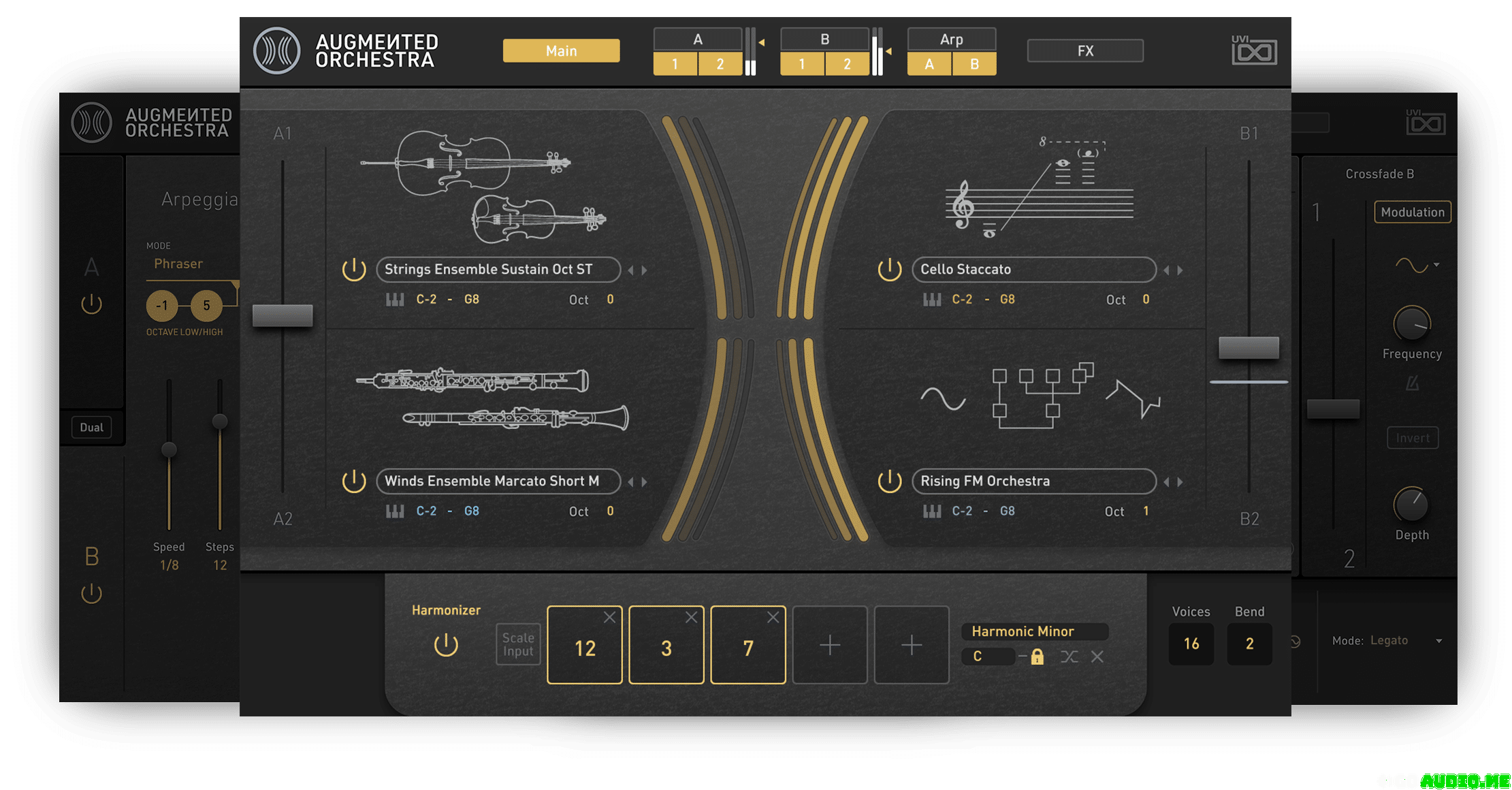Select next preset for Strings Ensemble layer

[644, 270]
